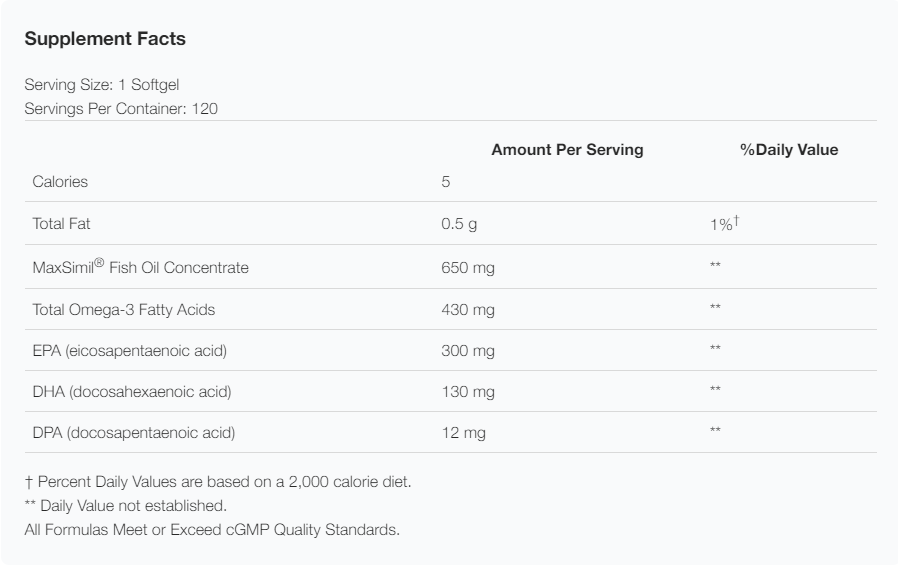898x565 pixels.
Task: Click the Percent Daily Values 2,000 calorie footnote
Action: click(217, 482)
